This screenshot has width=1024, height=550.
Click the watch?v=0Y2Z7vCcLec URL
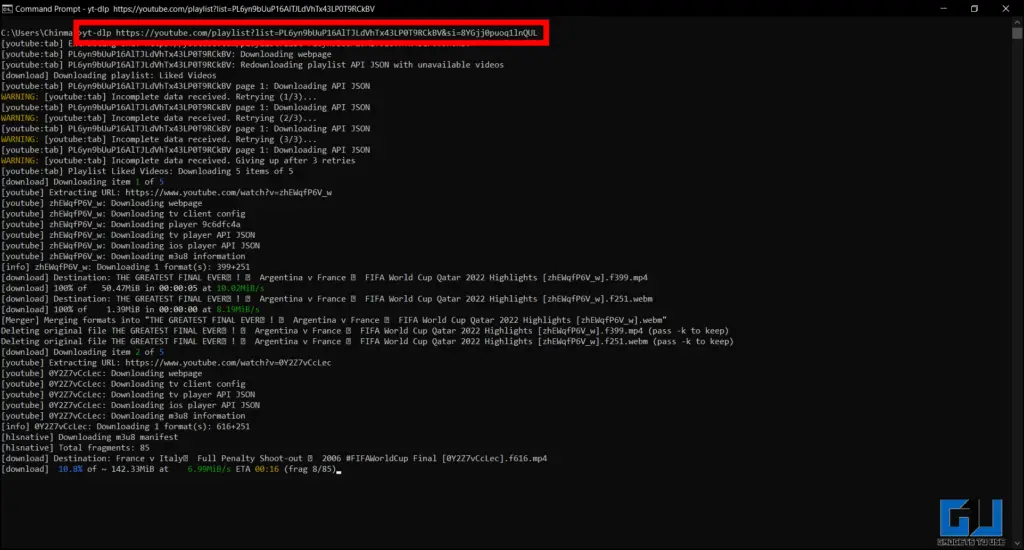[228, 363]
